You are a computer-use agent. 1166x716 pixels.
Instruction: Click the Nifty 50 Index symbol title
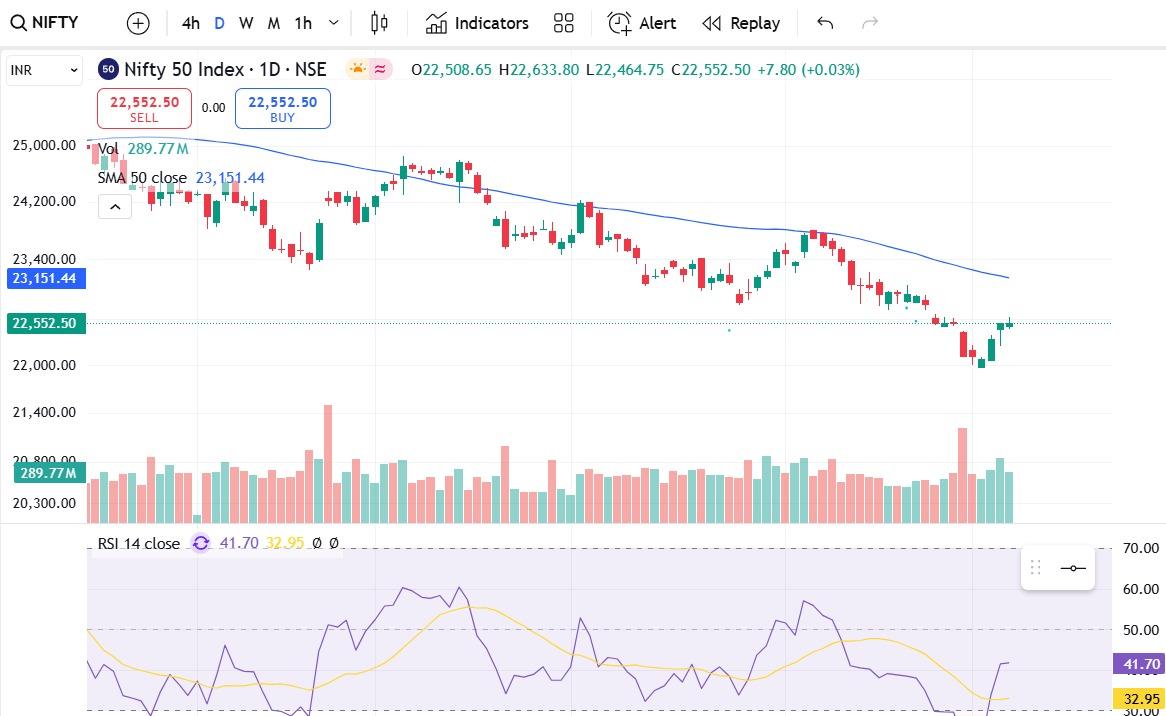[x=225, y=70]
